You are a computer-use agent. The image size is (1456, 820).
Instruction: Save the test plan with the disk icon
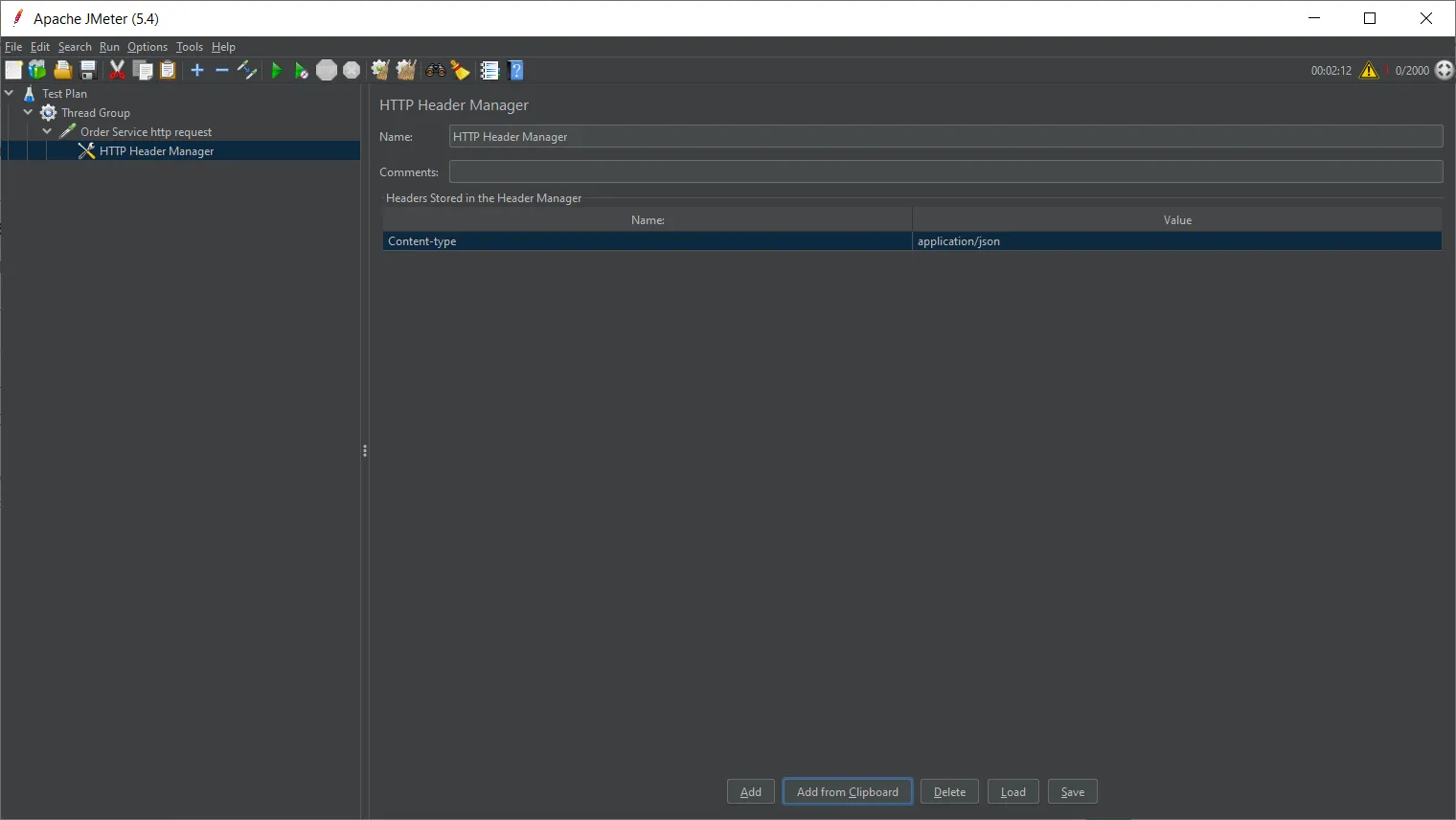[x=88, y=70]
